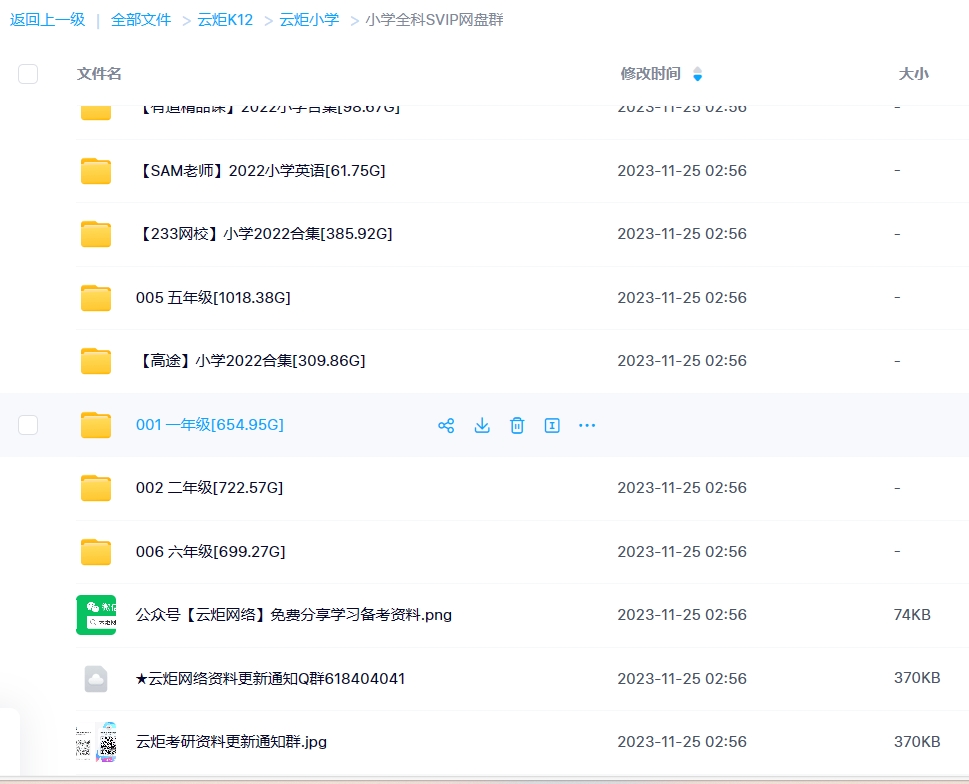The height and width of the screenshot is (784, 969).
Task: Click 006 六年级 folder icon
Action: pos(96,552)
